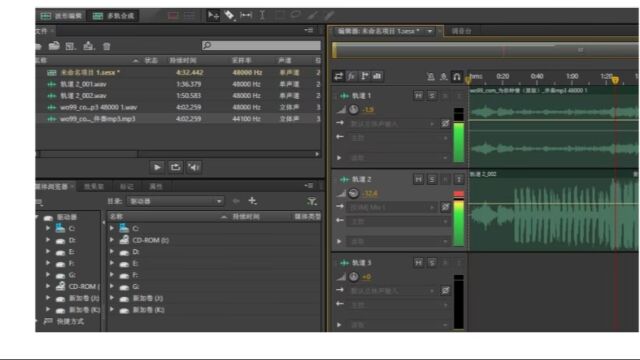Expand 新加卷 (K:) in right file list
Viewport: 640px width, 360px height.
click(112, 310)
